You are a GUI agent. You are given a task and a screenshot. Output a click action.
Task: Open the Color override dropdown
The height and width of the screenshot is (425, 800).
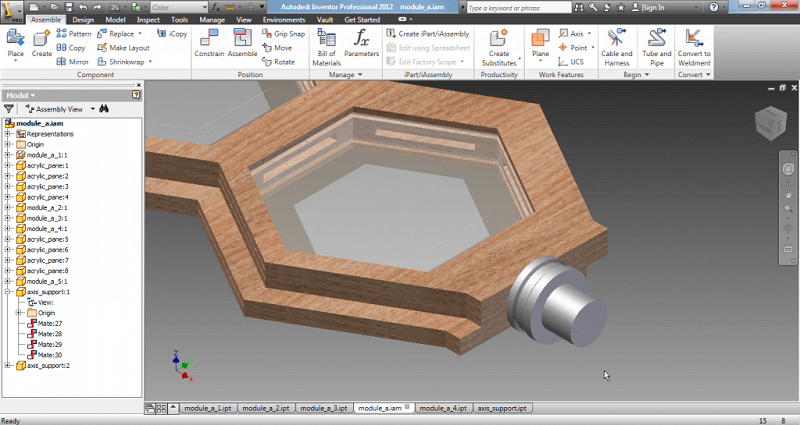pos(179,7)
